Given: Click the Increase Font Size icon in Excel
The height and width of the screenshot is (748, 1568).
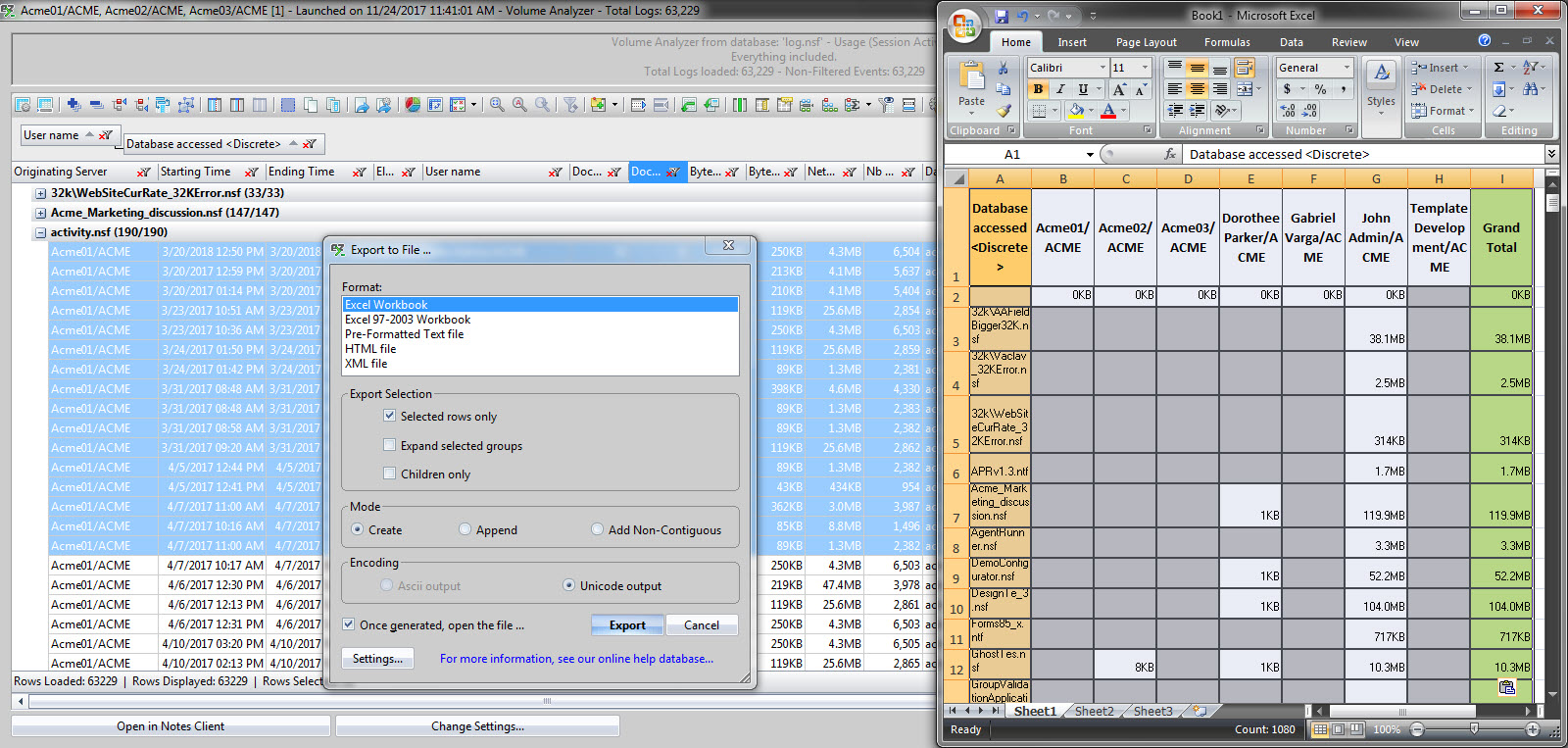Looking at the screenshot, I should click(x=1119, y=89).
